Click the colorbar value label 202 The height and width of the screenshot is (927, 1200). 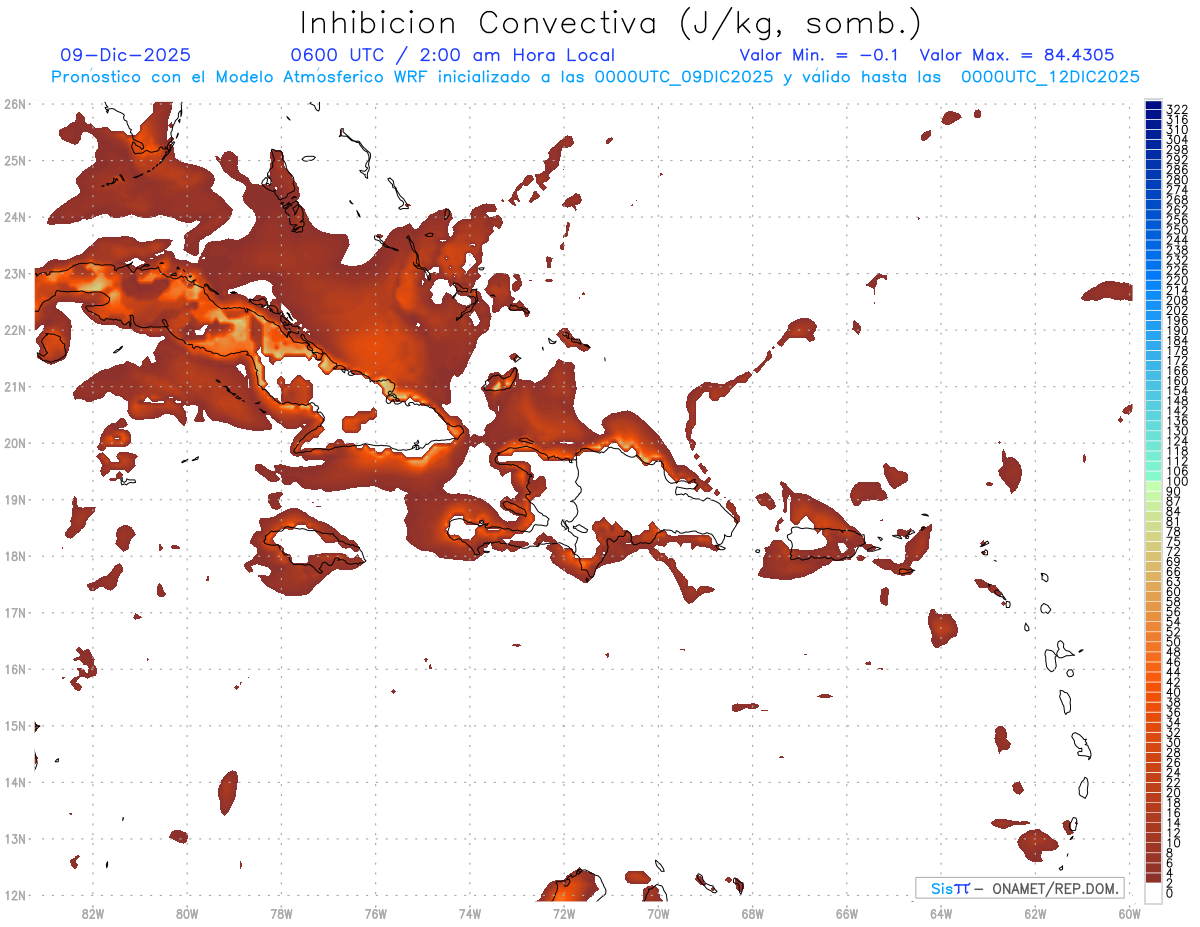click(x=1177, y=310)
